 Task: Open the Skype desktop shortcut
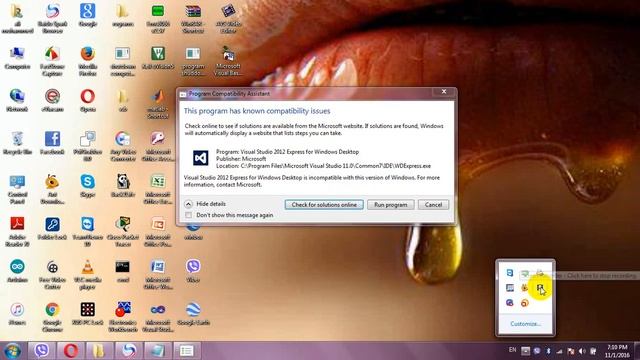point(87,186)
